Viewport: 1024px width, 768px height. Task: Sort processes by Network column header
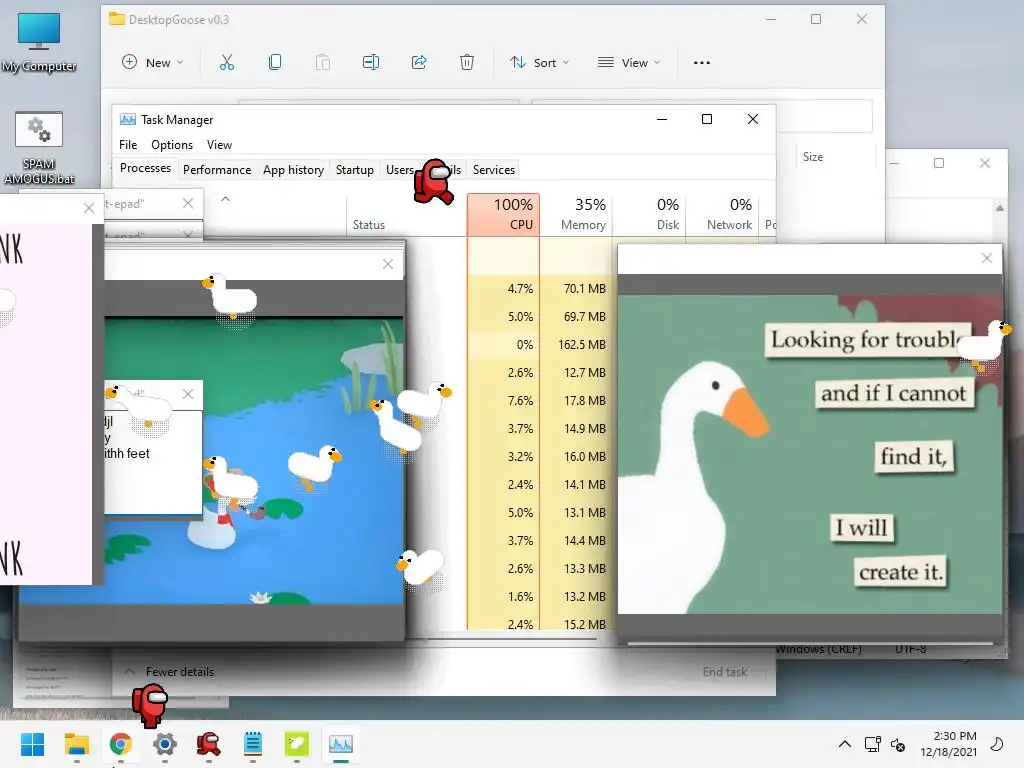click(x=722, y=214)
